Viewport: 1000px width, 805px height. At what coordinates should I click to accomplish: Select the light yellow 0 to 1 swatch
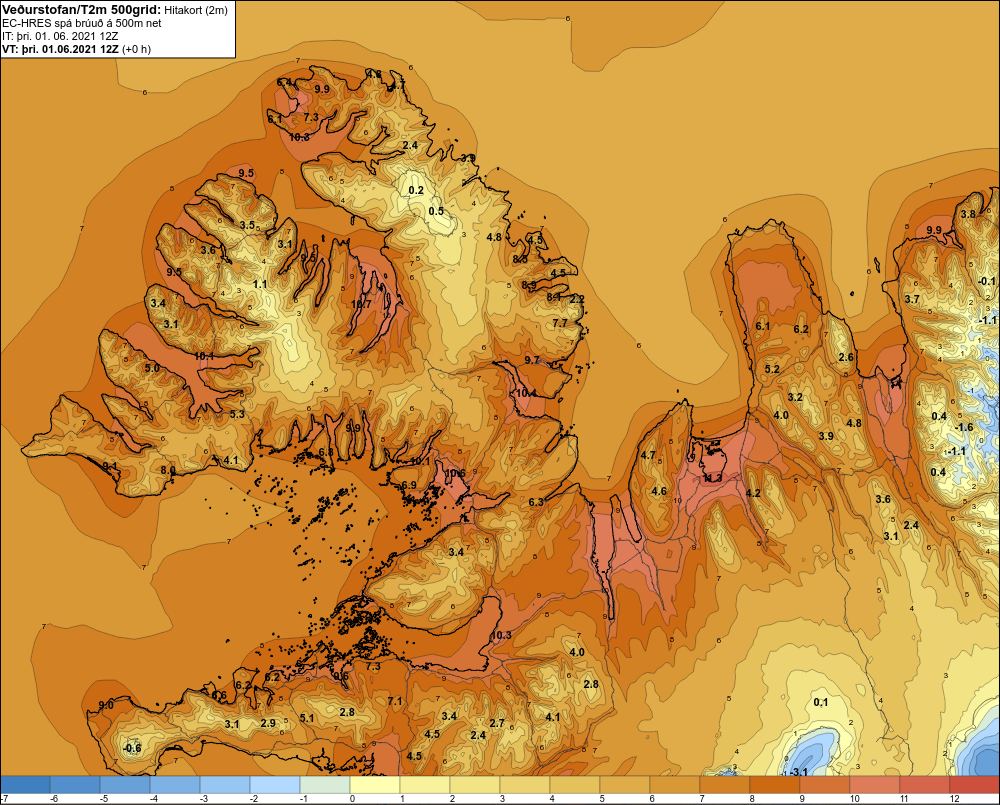click(375, 785)
